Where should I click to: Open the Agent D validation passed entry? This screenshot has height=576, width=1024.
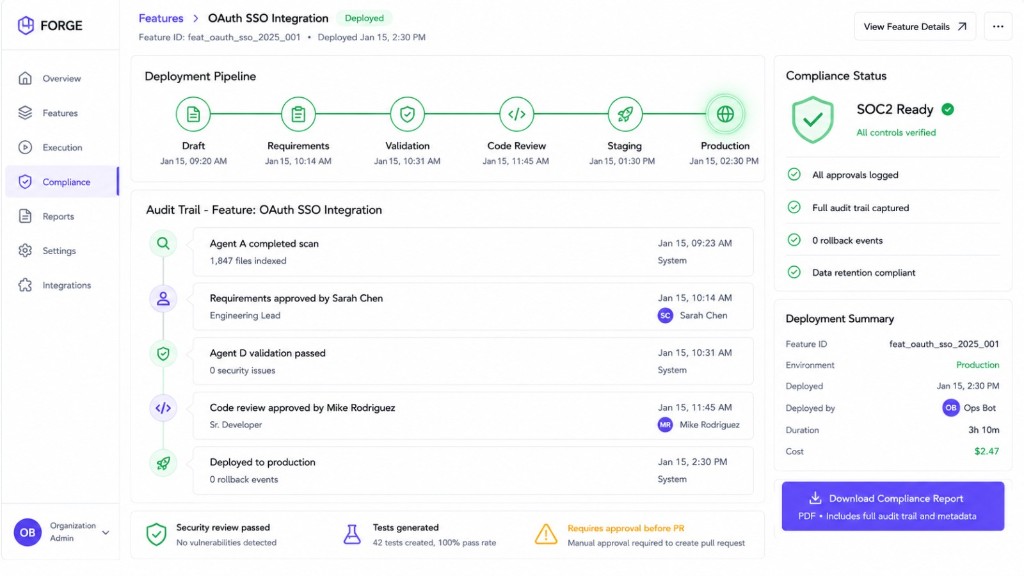point(473,361)
